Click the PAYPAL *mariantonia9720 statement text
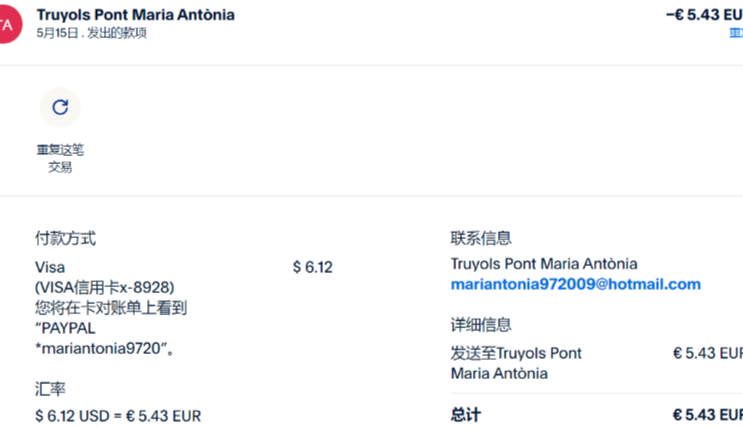 pos(107,338)
